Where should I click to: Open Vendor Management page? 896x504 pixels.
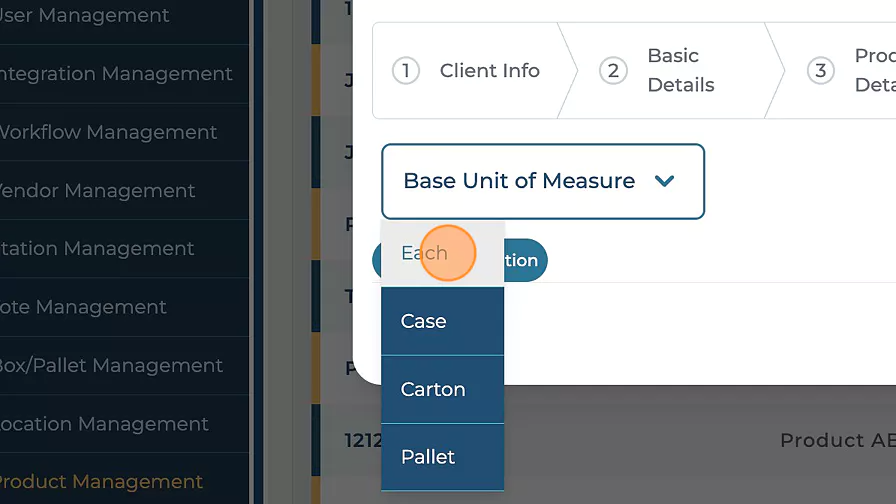(x=96, y=191)
